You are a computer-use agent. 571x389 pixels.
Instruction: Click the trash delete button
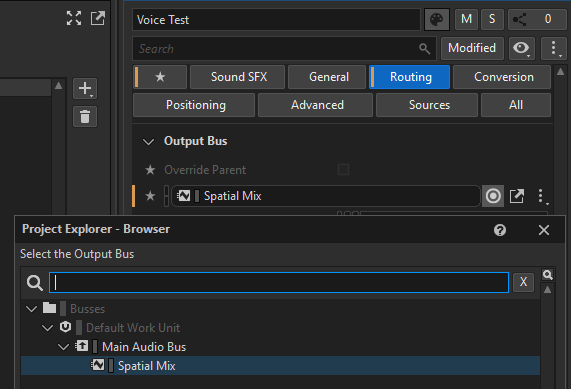85,117
